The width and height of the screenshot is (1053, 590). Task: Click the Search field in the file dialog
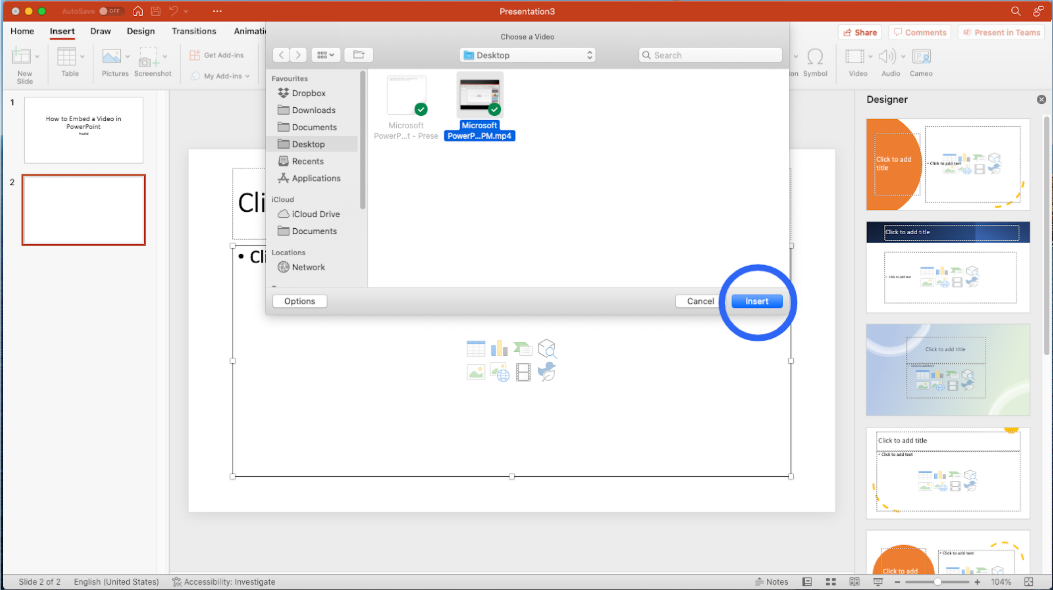coord(710,55)
